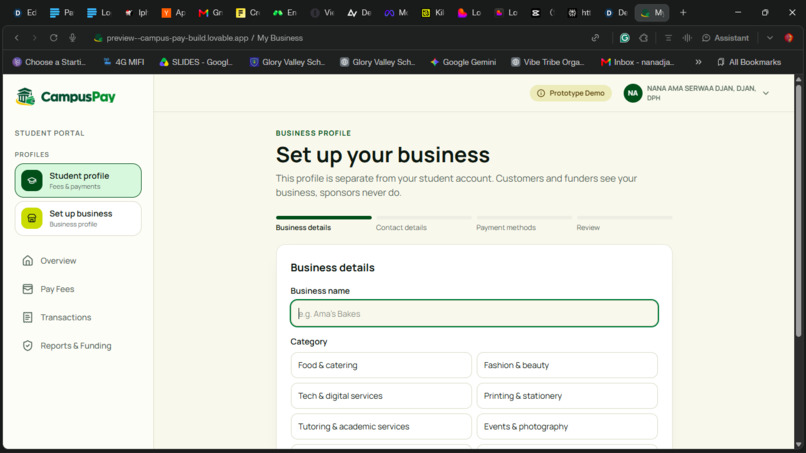Click the red profile icon in browser toolbar
The width and height of the screenshot is (806, 453).
789,38
